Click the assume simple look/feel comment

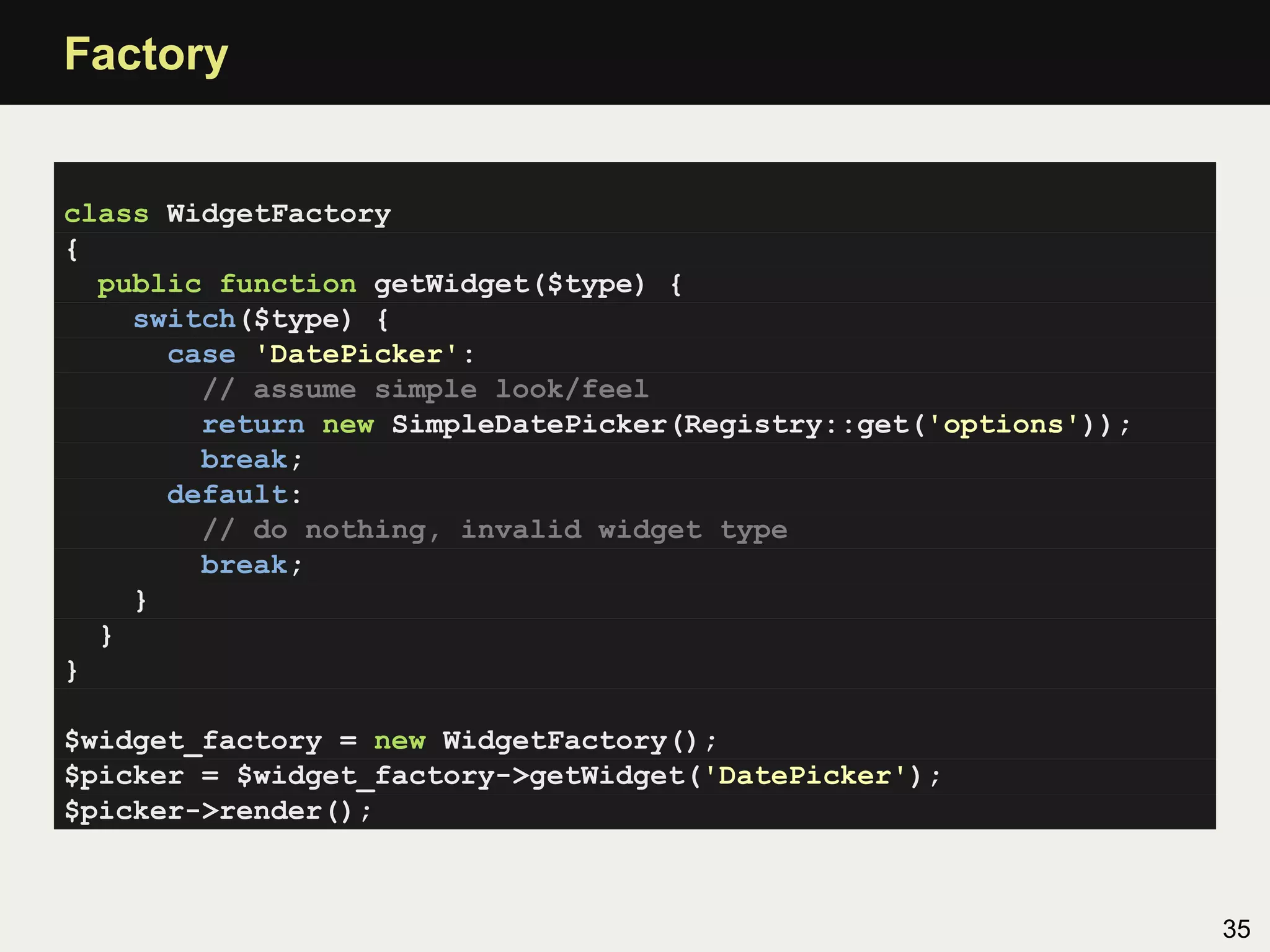(x=425, y=390)
